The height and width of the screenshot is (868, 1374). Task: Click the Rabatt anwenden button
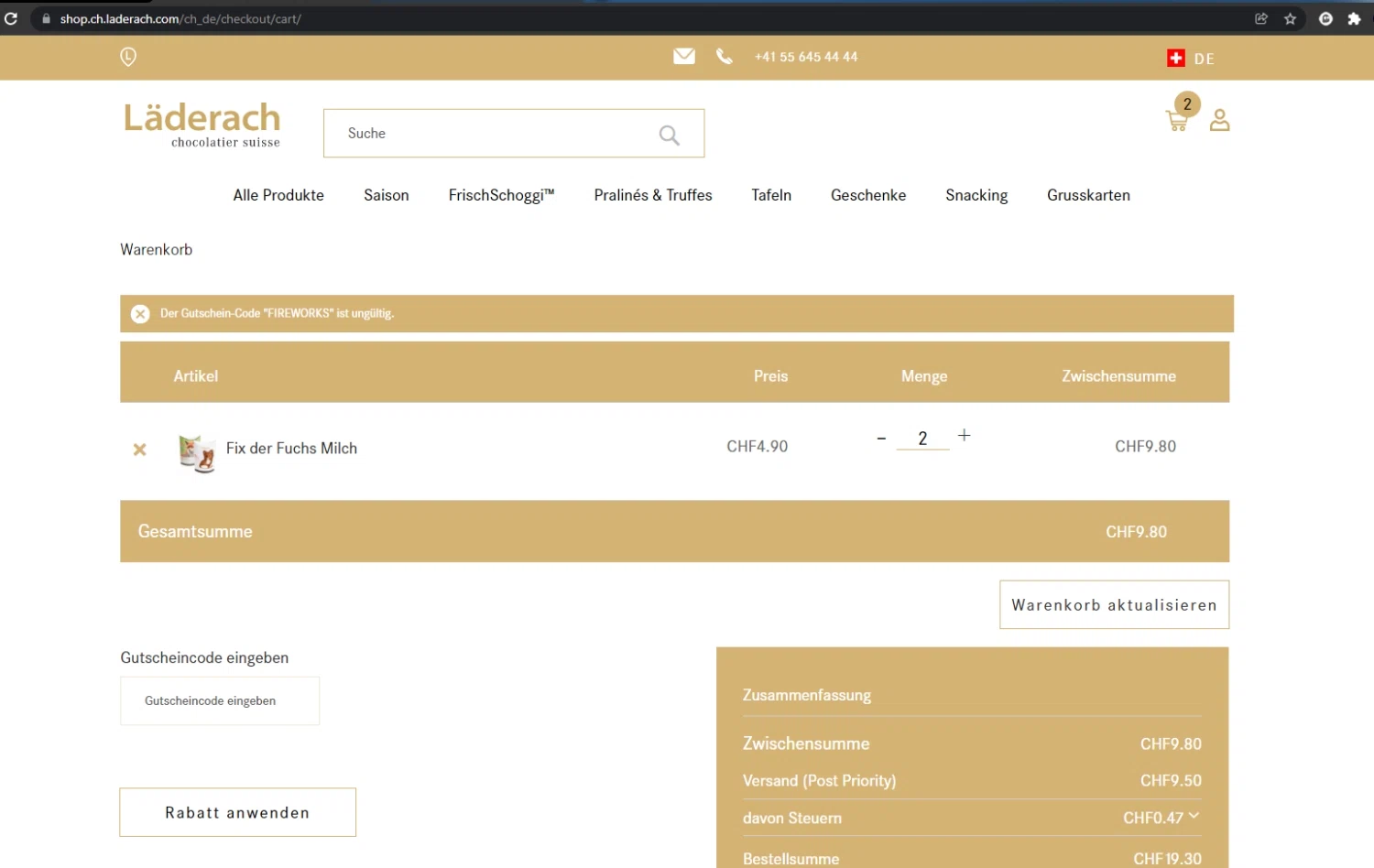[x=237, y=812]
